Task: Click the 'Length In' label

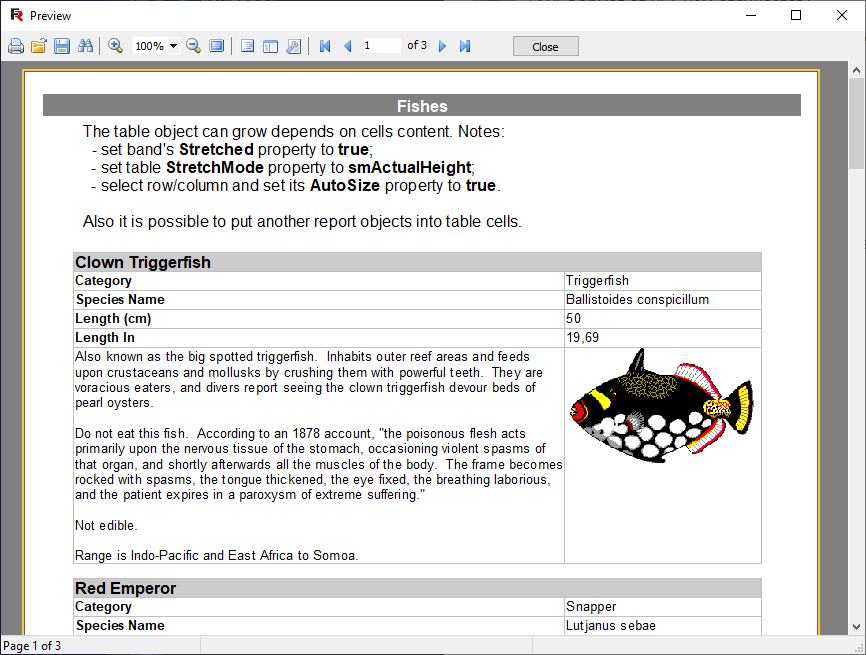Action: (105, 337)
